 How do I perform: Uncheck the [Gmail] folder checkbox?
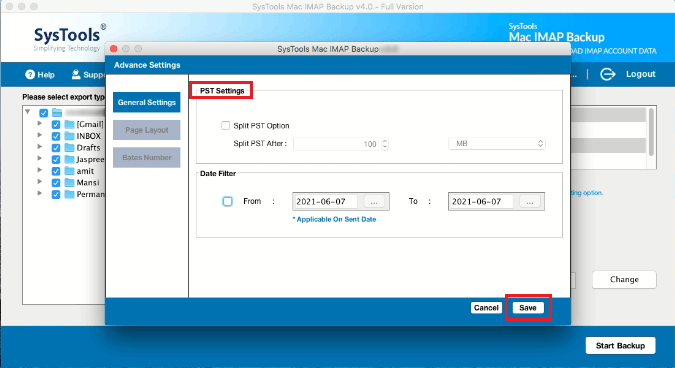56,124
